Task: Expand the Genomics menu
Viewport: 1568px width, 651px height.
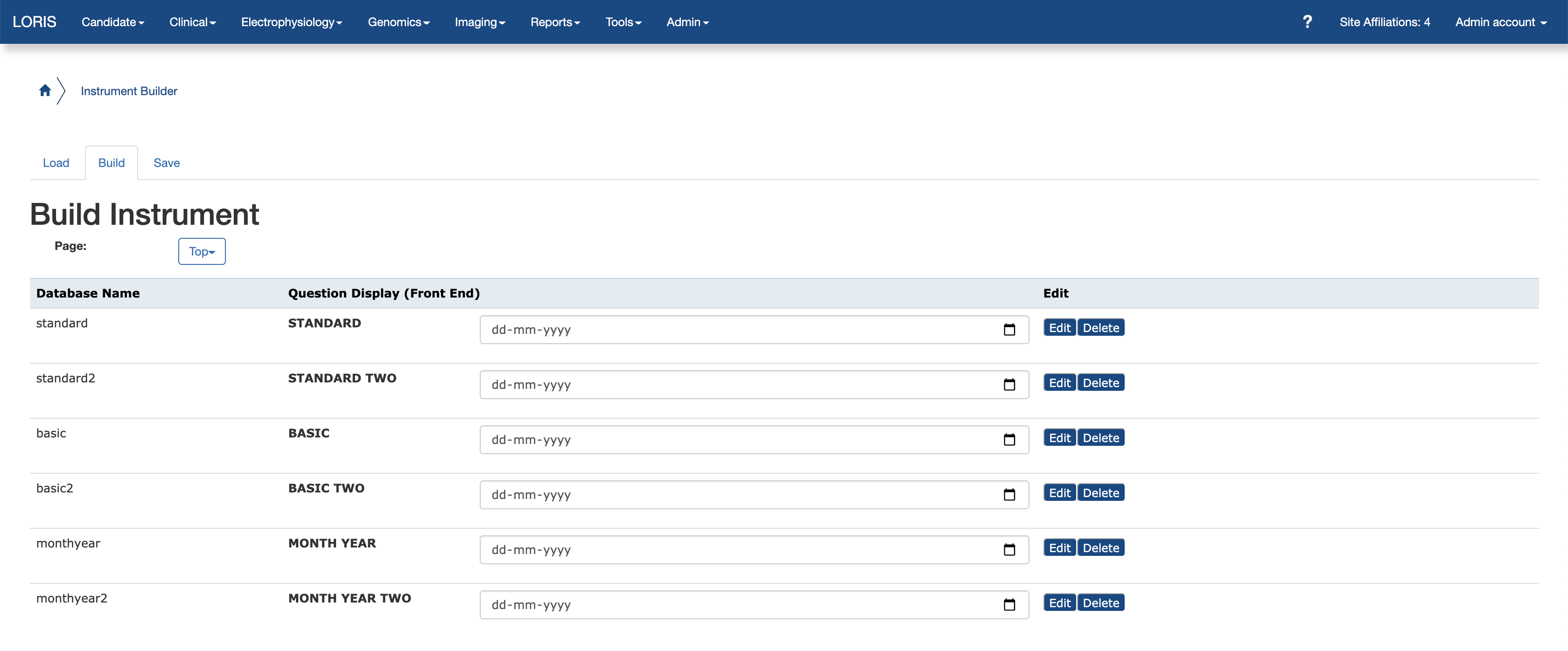Action: (399, 22)
